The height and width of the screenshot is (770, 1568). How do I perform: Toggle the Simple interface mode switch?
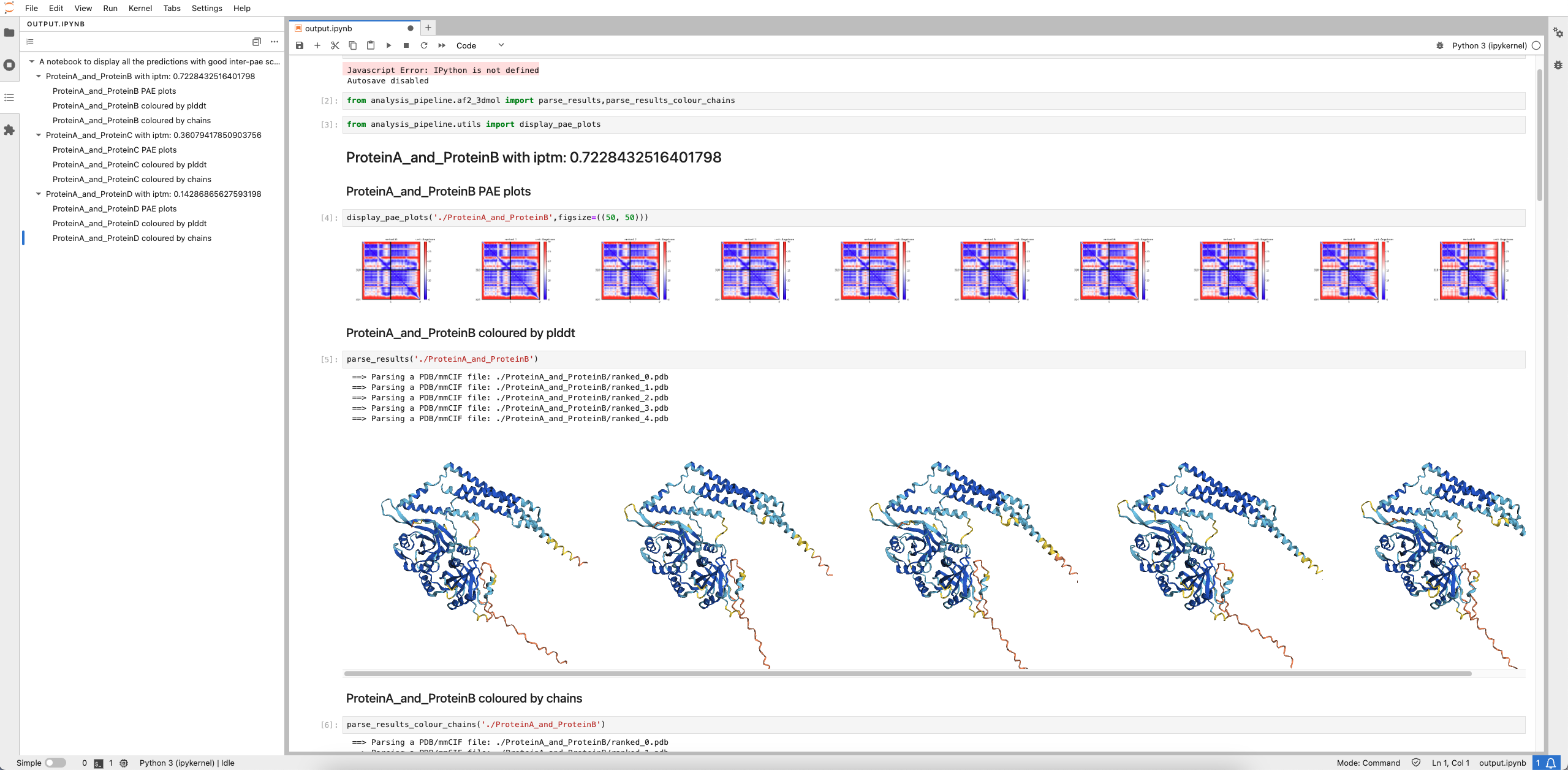click(x=55, y=763)
